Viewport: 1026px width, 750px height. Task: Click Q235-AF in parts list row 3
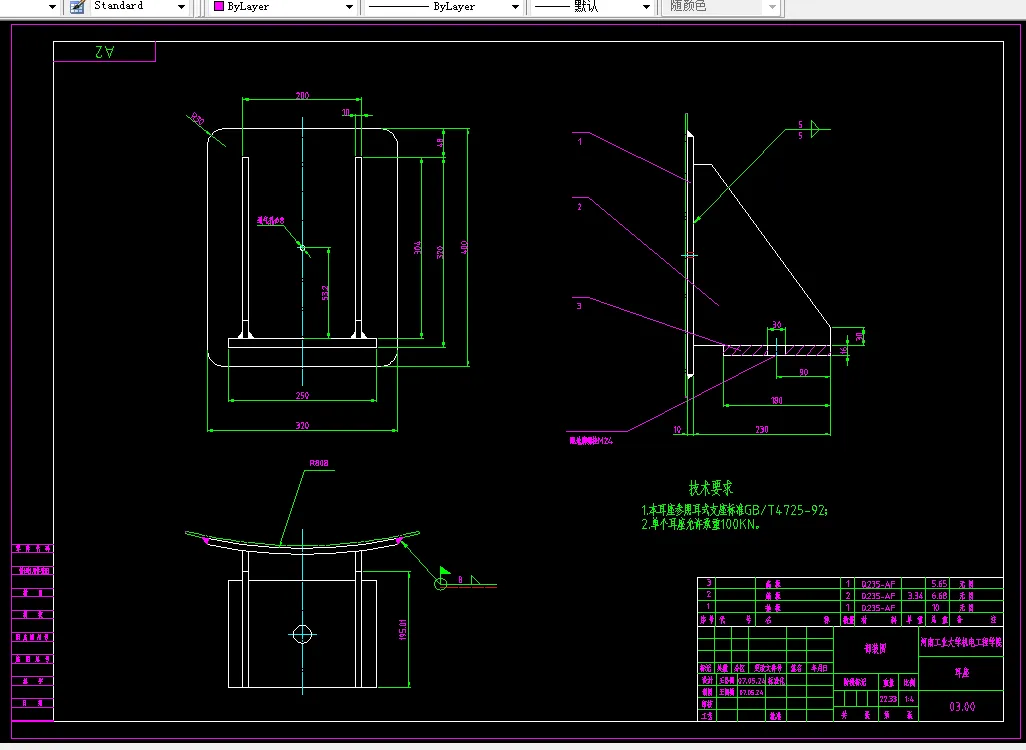(878, 584)
